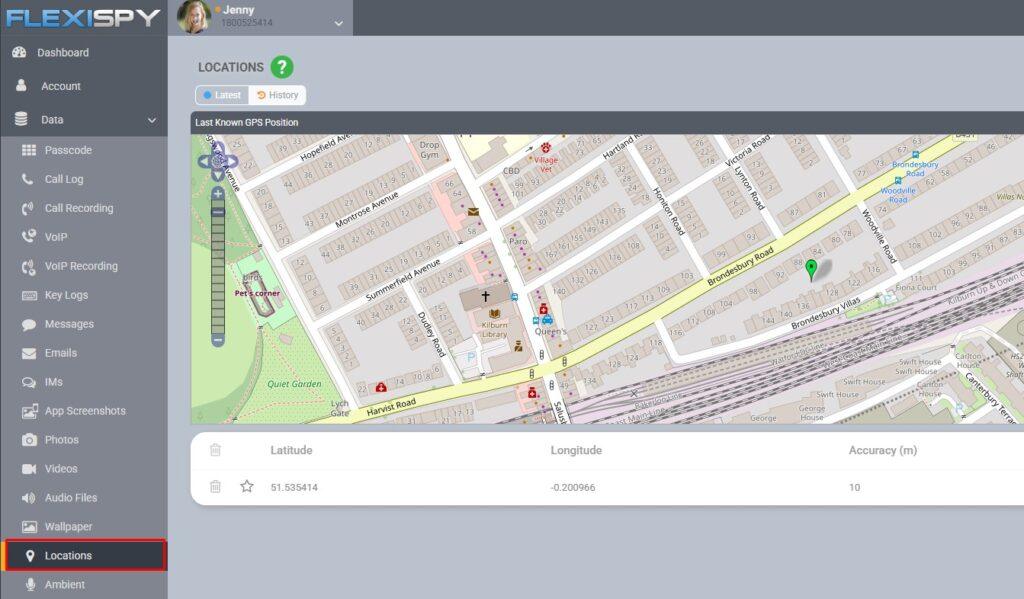
Task: Click the Ambient microphone icon
Action: click(29, 584)
